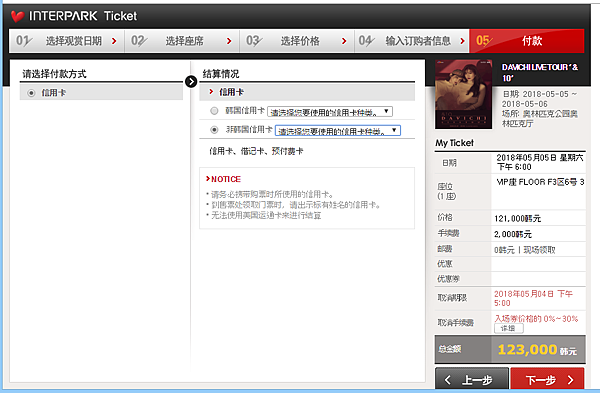Viewport: 600px width, 393px height.
Task: Go to step 01 选择观赏日期 tab
Action: pos(67,41)
